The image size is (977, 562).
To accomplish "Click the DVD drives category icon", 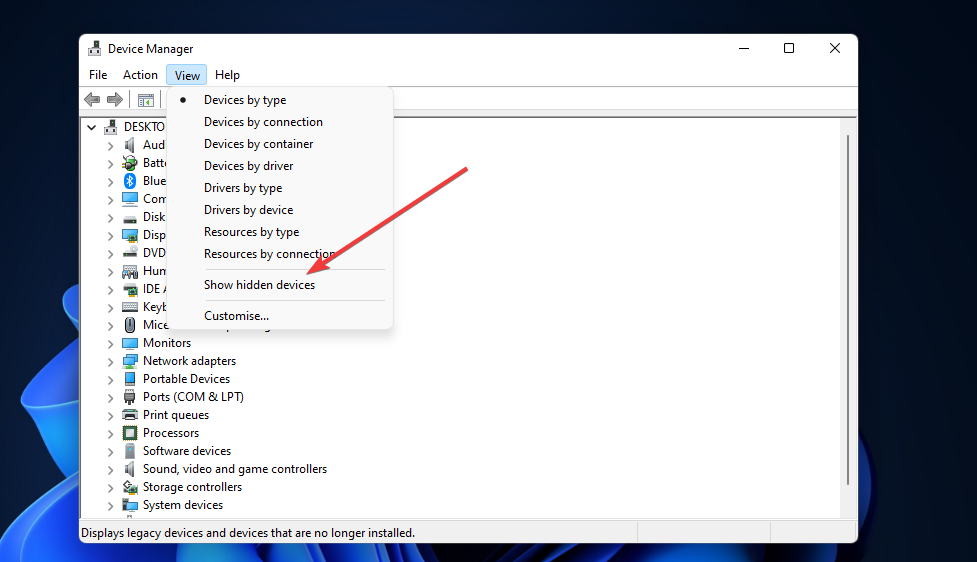I will pyautogui.click(x=130, y=253).
